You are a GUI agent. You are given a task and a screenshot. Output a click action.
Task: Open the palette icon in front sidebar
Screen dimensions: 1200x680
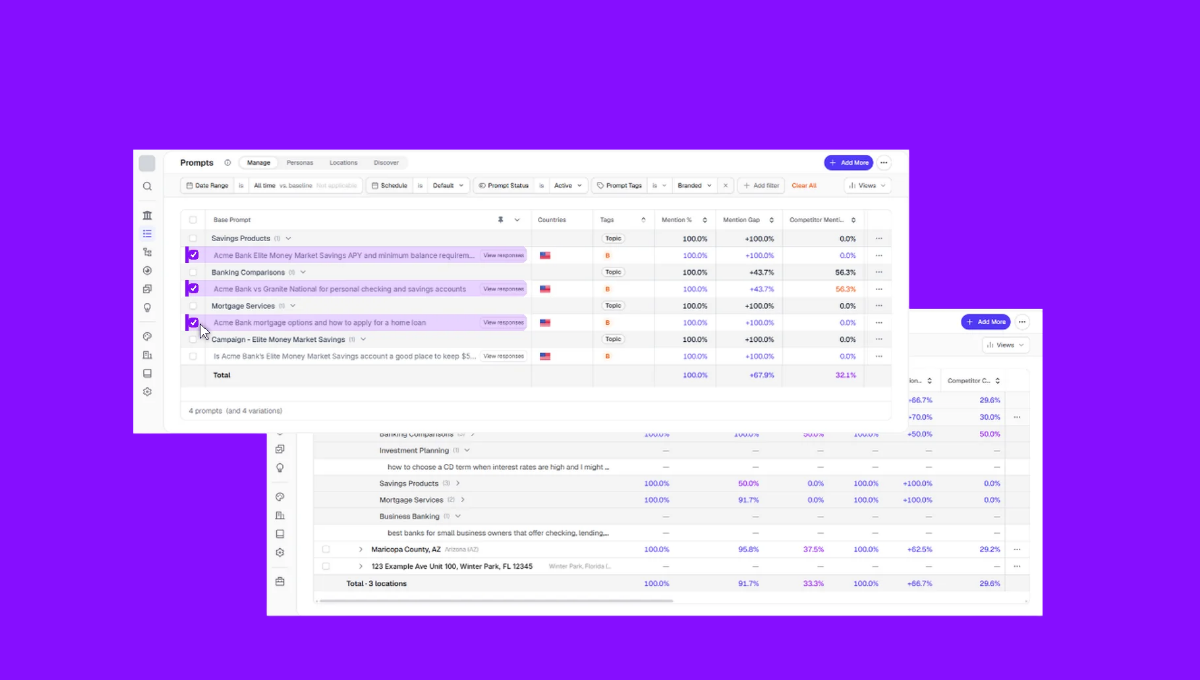[147, 337]
